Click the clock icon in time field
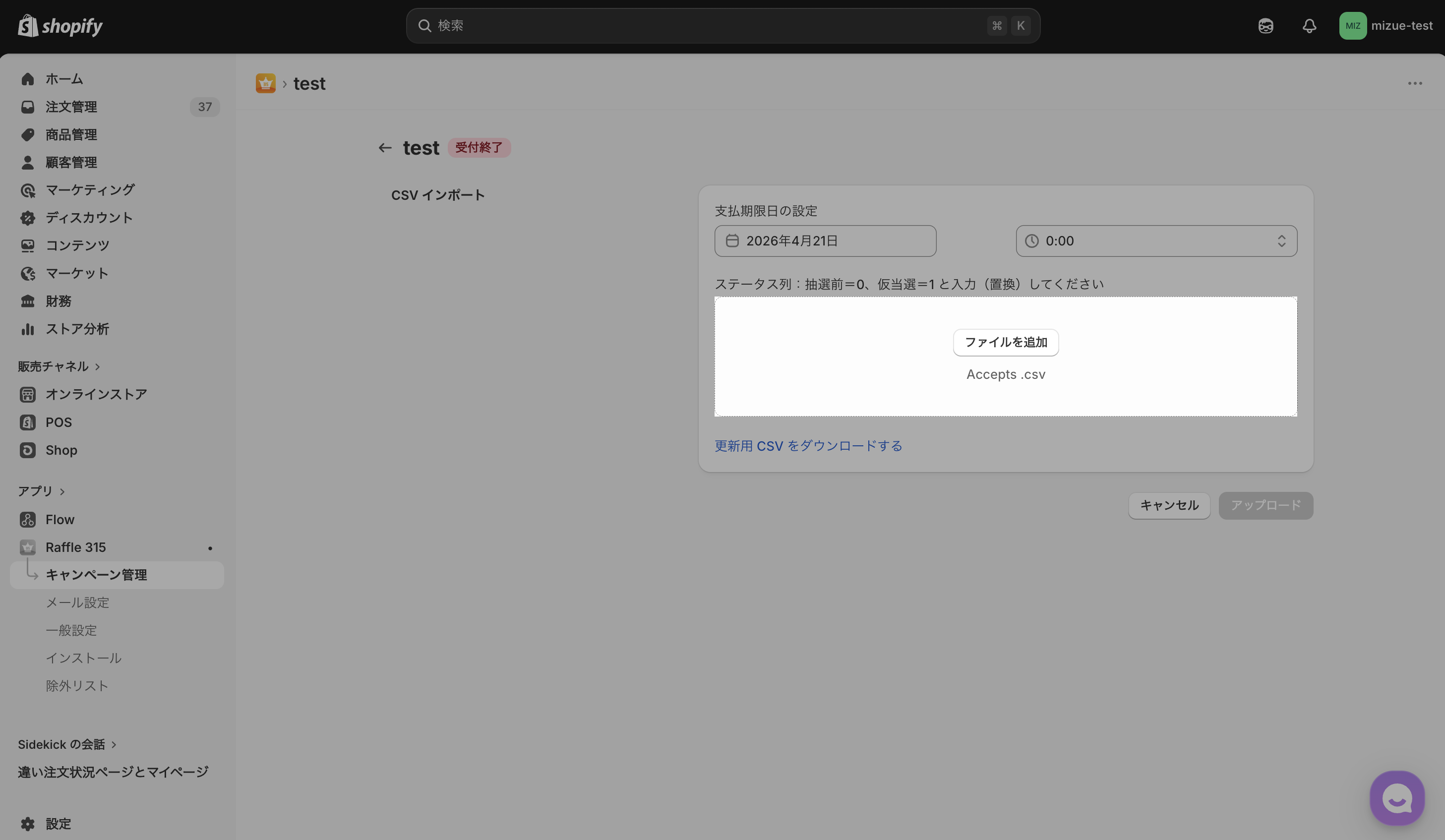The image size is (1445, 840). [1031, 241]
